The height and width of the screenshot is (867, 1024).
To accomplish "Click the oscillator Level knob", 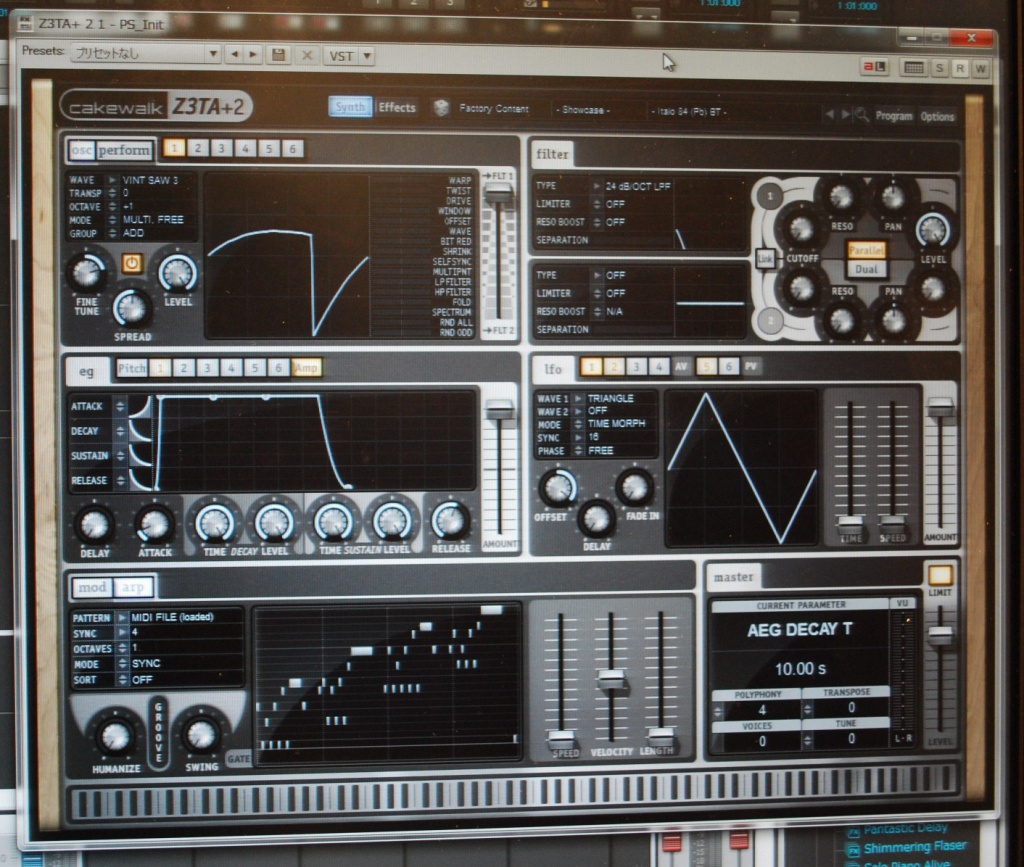I will pos(178,273).
